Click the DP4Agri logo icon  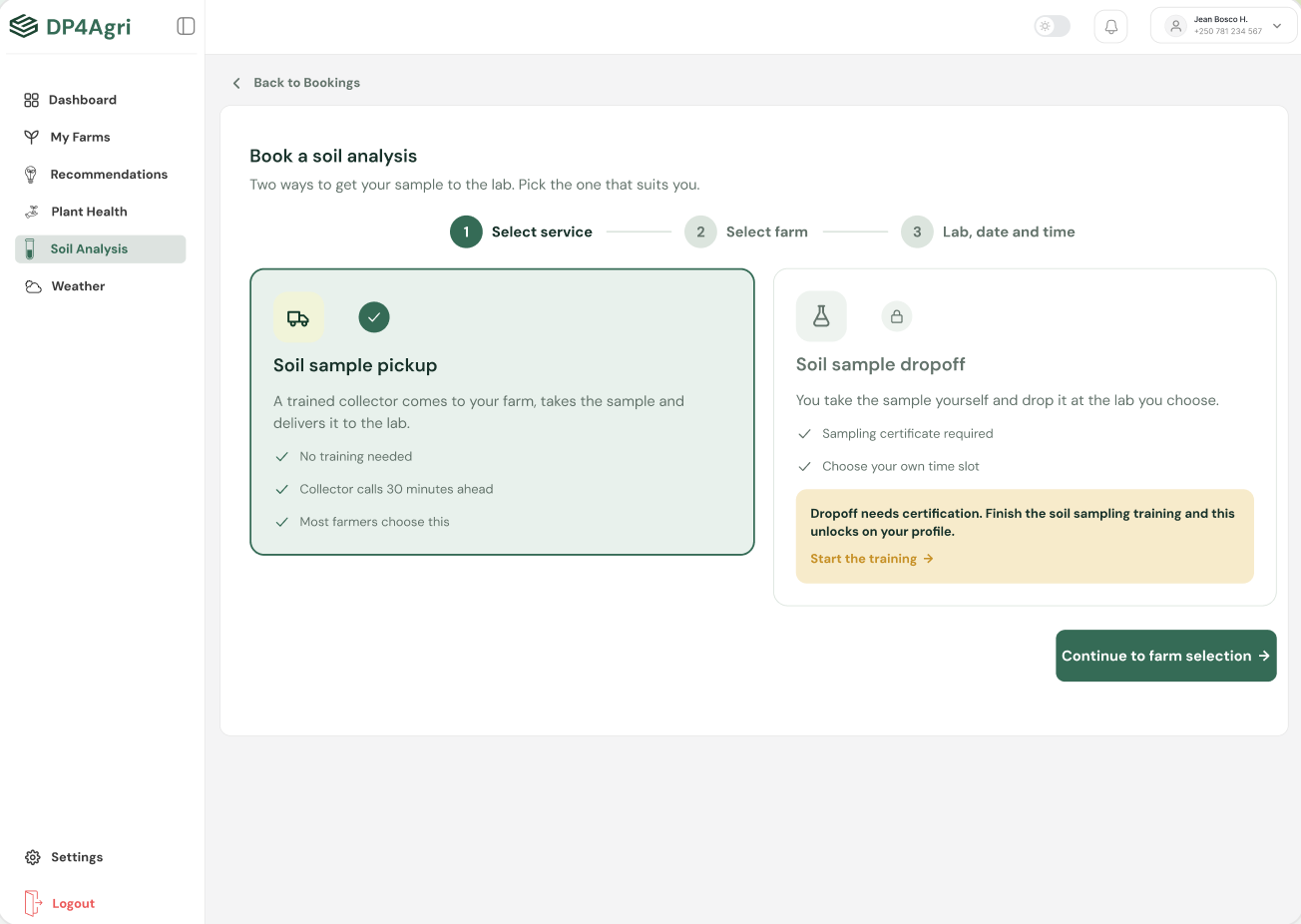coord(23,27)
